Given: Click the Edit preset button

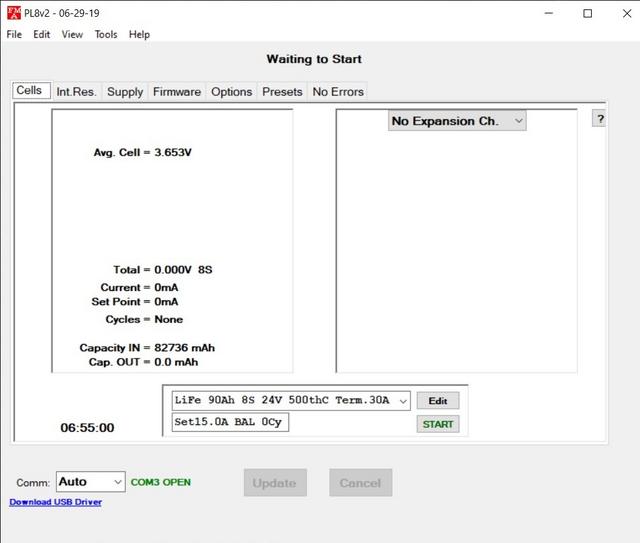Looking at the screenshot, I should click(x=438, y=401).
